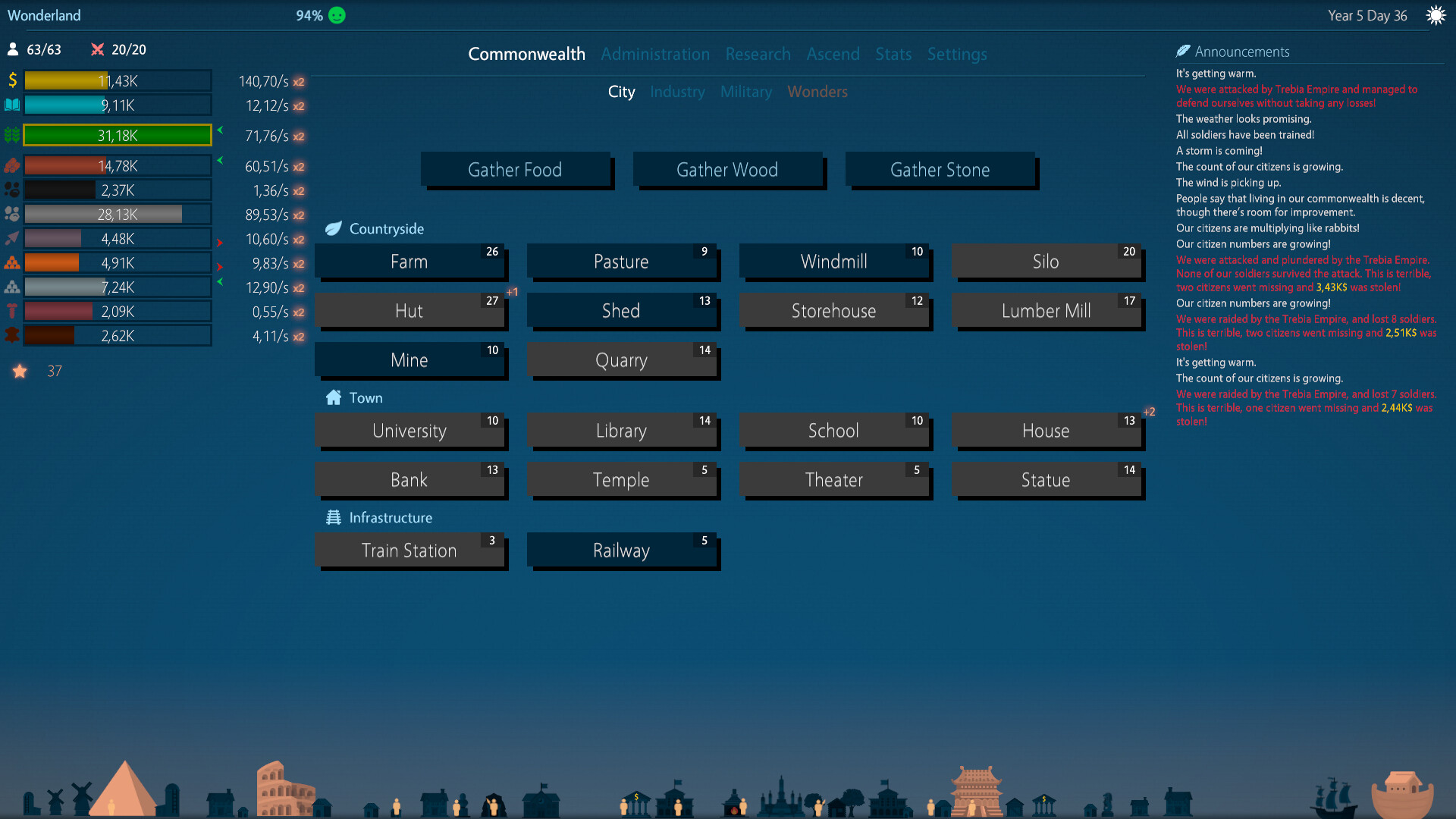The width and height of the screenshot is (1456, 819).
Task: Toggle the x2 multiplier on money income
Action: (300, 80)
